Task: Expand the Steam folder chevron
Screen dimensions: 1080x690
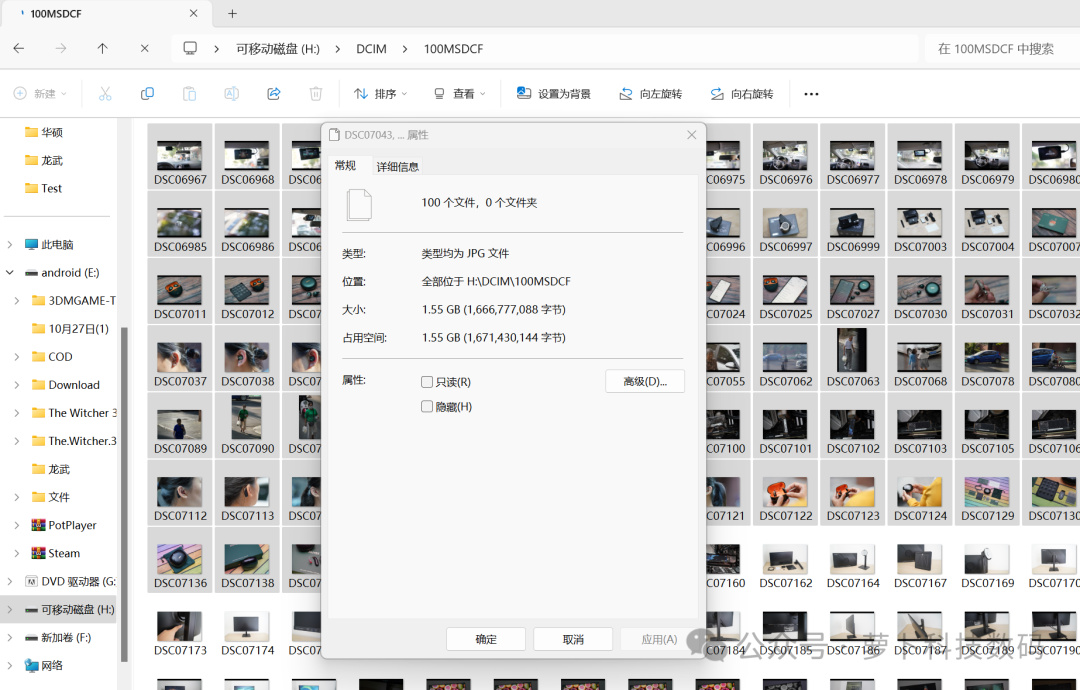Action: pos(17,553)
